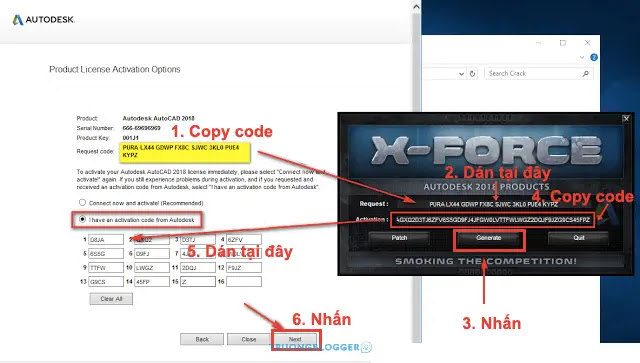Click the Autodesk logo
This screenshot has height=363, width=640.
coord(44,20)
